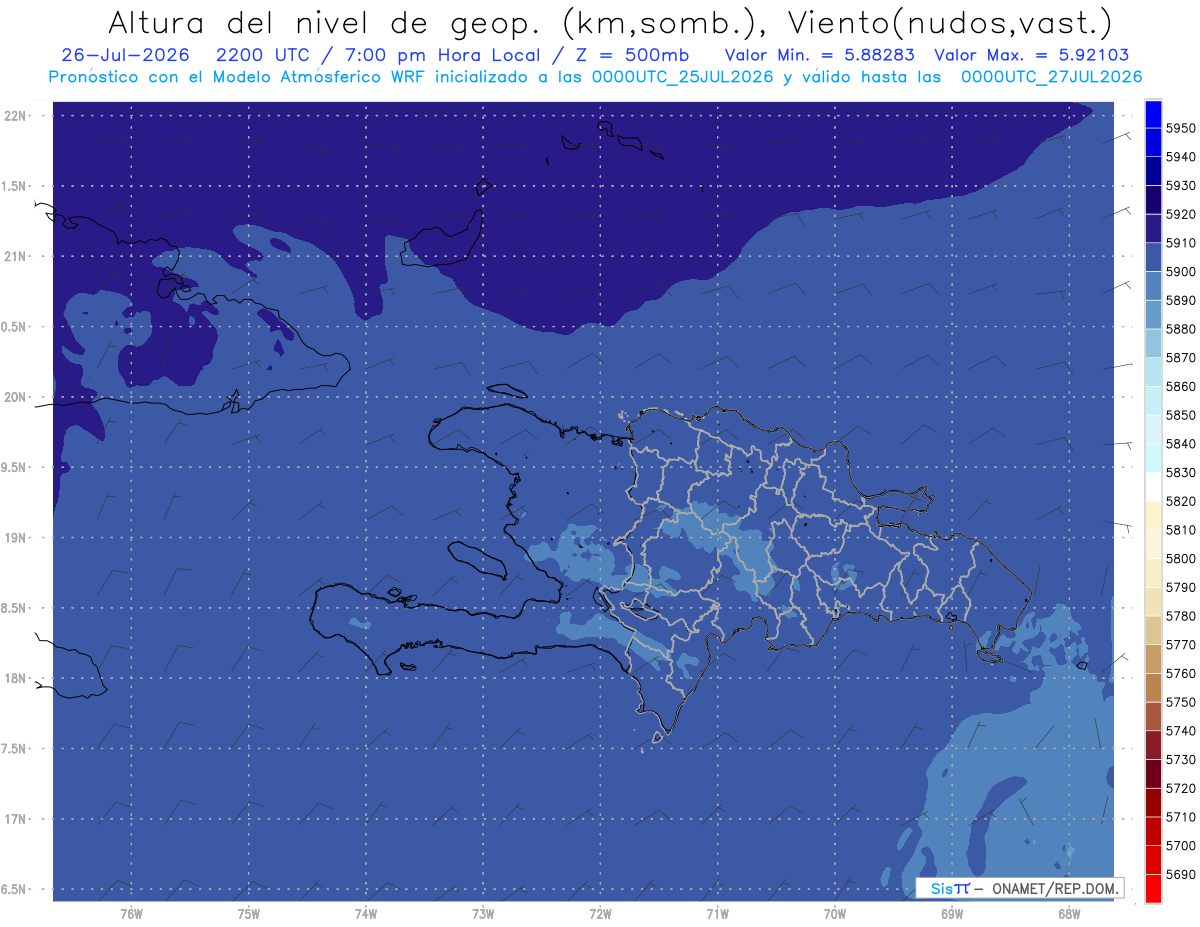Viewport: 1200px width, 927px height.
Task: Click the 'Valor Max. = 5.92103' text
Action: (1031, 55)
